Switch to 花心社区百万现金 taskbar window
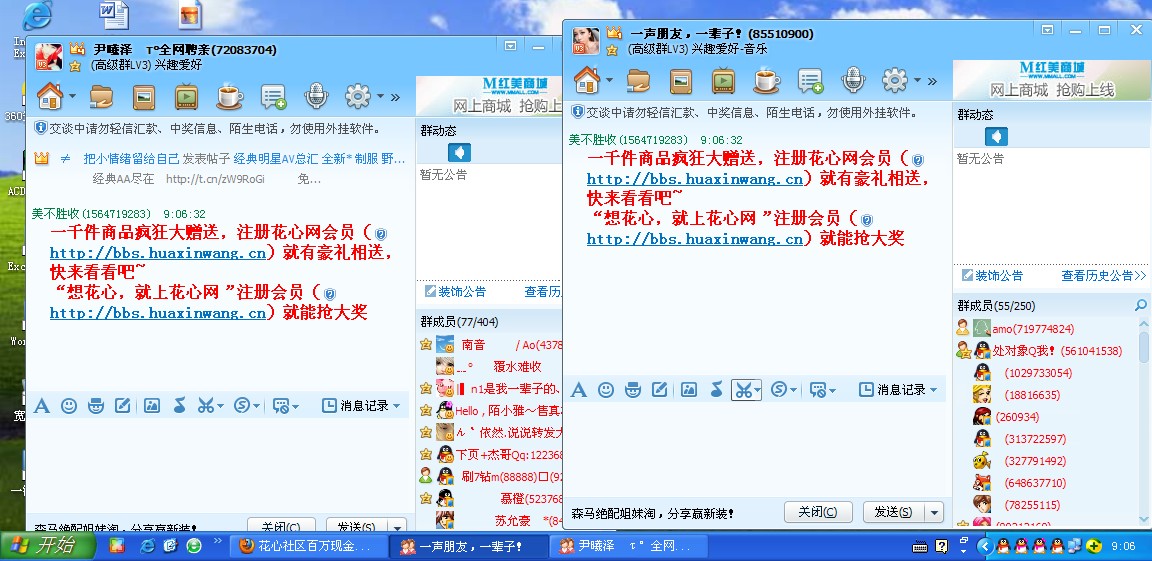Viewport: 1152px width, 561px height. (x=309, y=546)
